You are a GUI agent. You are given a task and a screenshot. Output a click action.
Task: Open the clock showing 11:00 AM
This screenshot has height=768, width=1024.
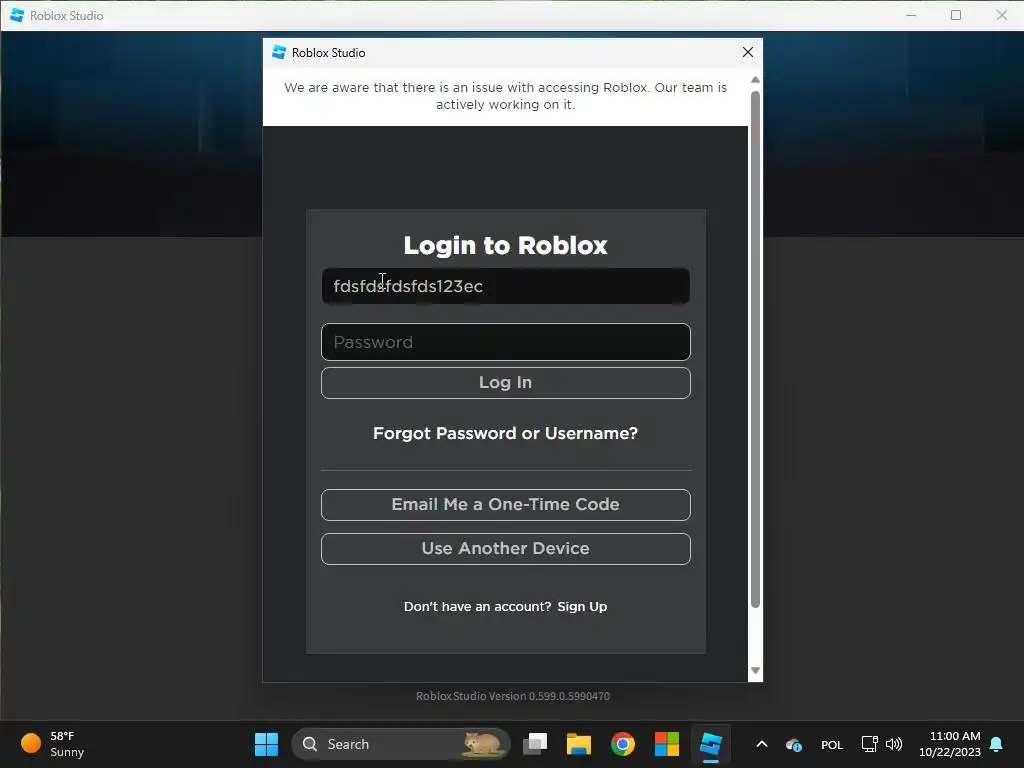point(950,744)
